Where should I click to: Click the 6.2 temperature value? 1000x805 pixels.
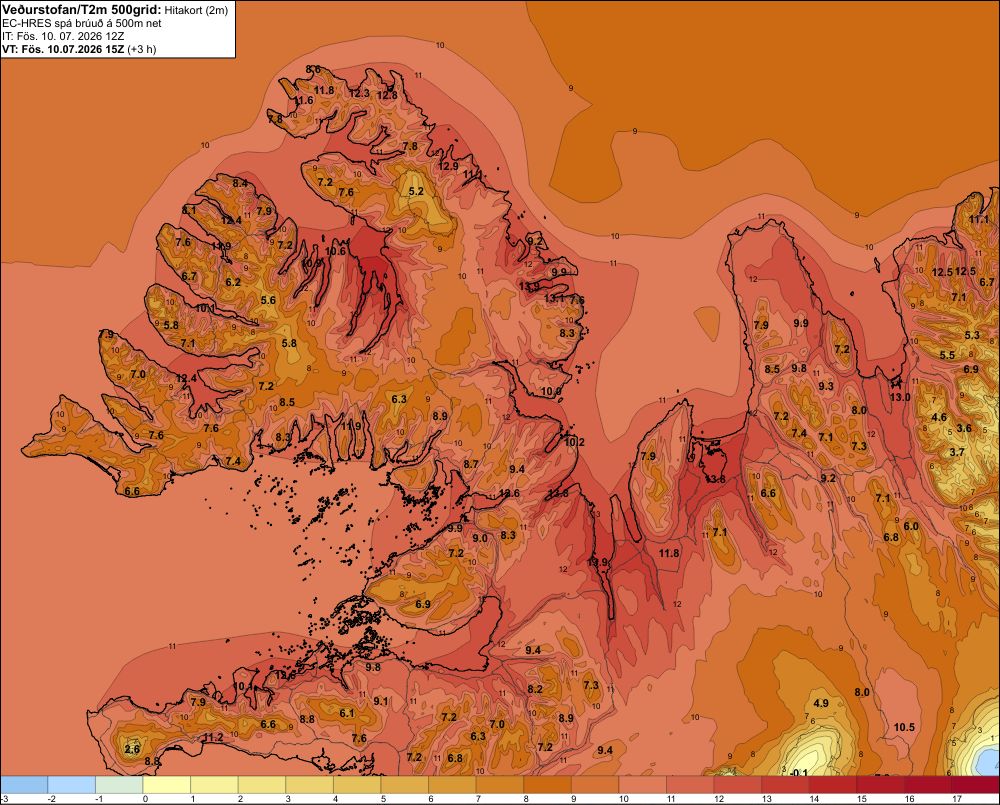(x=233, y=282)
